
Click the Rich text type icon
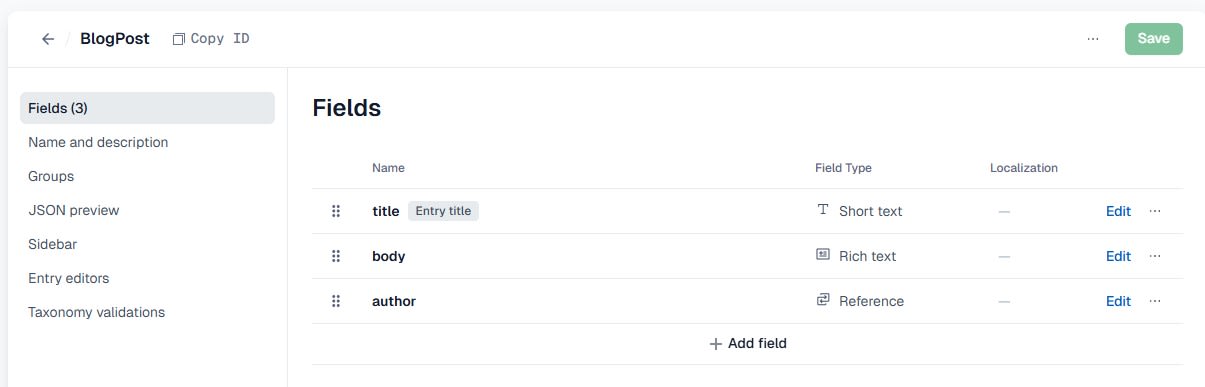point(823,255)
